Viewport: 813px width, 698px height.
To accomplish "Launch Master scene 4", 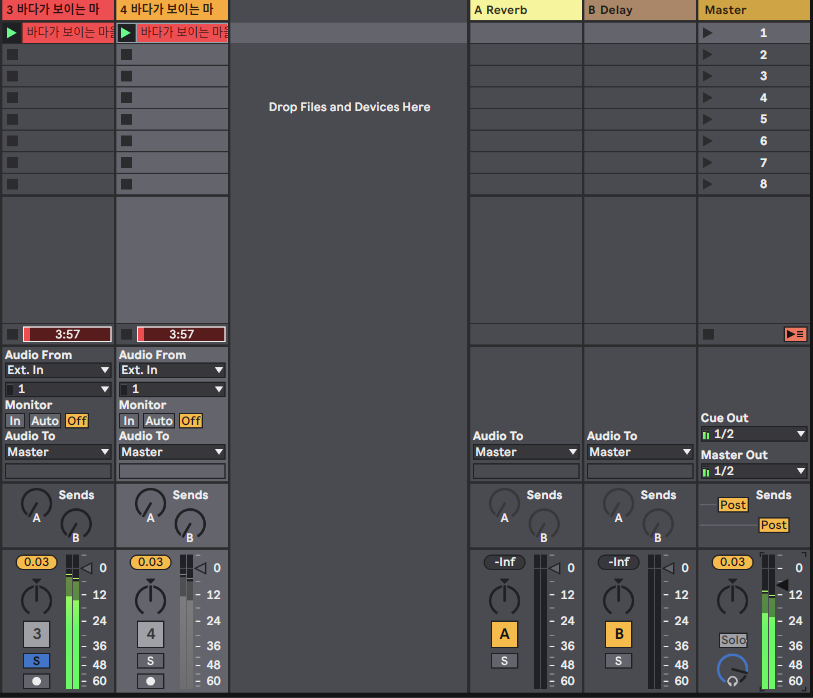I will click(x=707, y=97).
